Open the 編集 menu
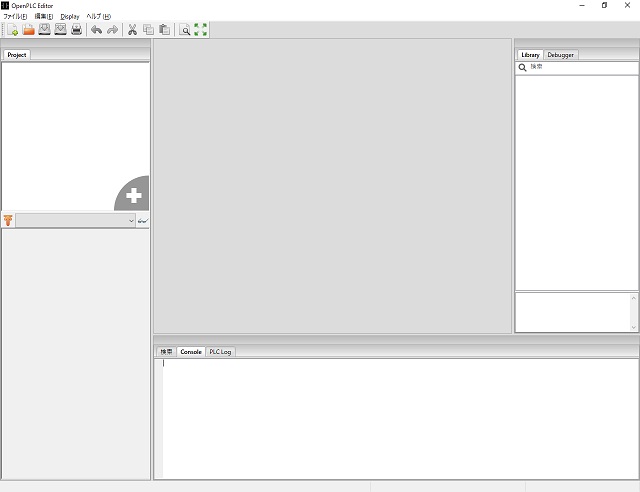 [x=44, y=16]
